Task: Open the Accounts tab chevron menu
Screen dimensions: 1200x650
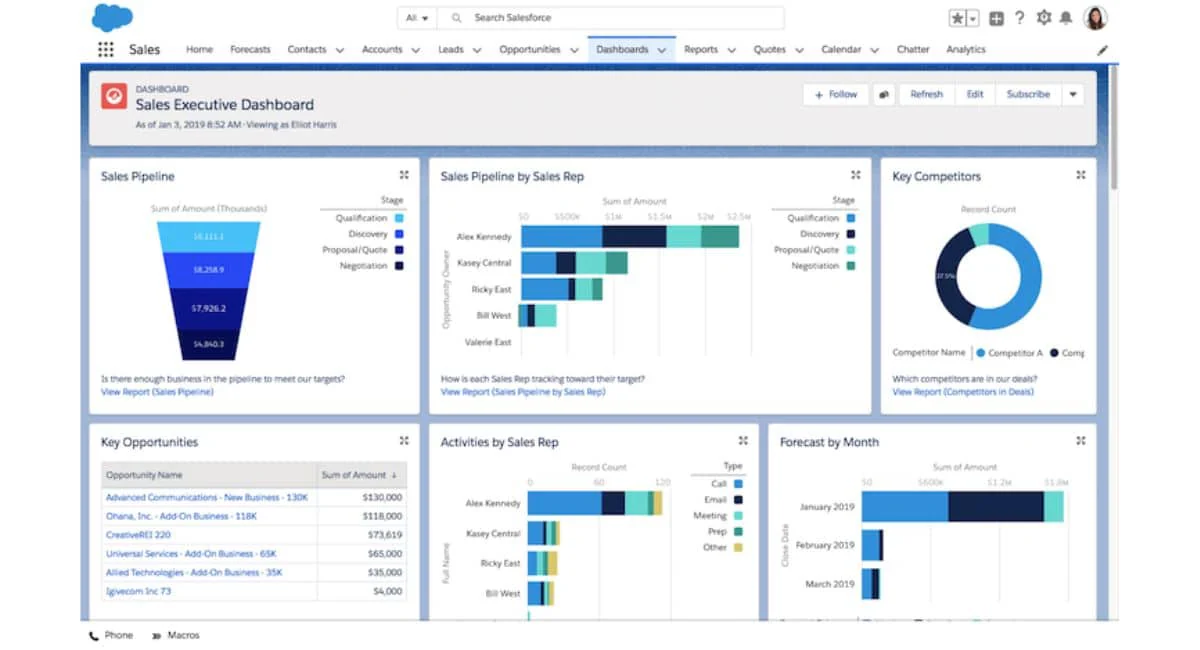Action: point(415,50)
